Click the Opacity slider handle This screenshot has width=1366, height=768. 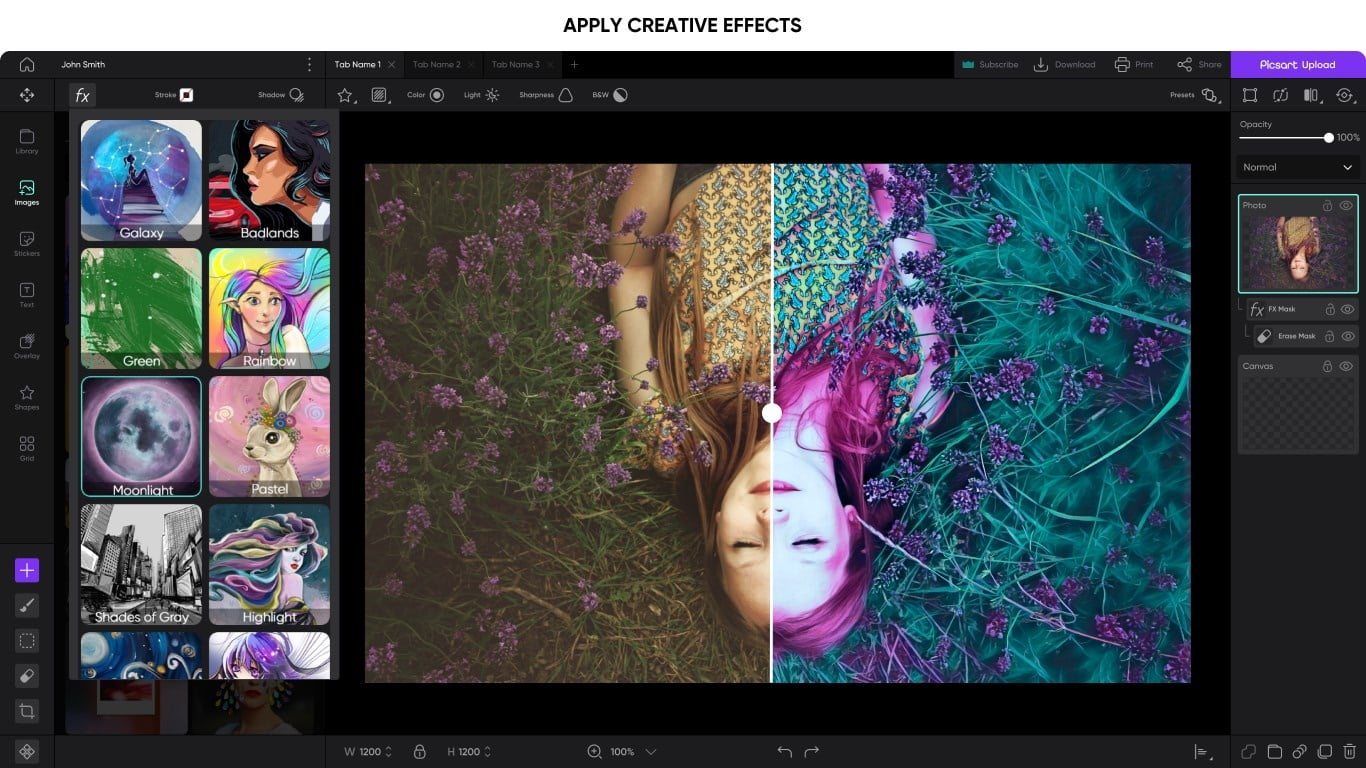[x=1328, y=138]
